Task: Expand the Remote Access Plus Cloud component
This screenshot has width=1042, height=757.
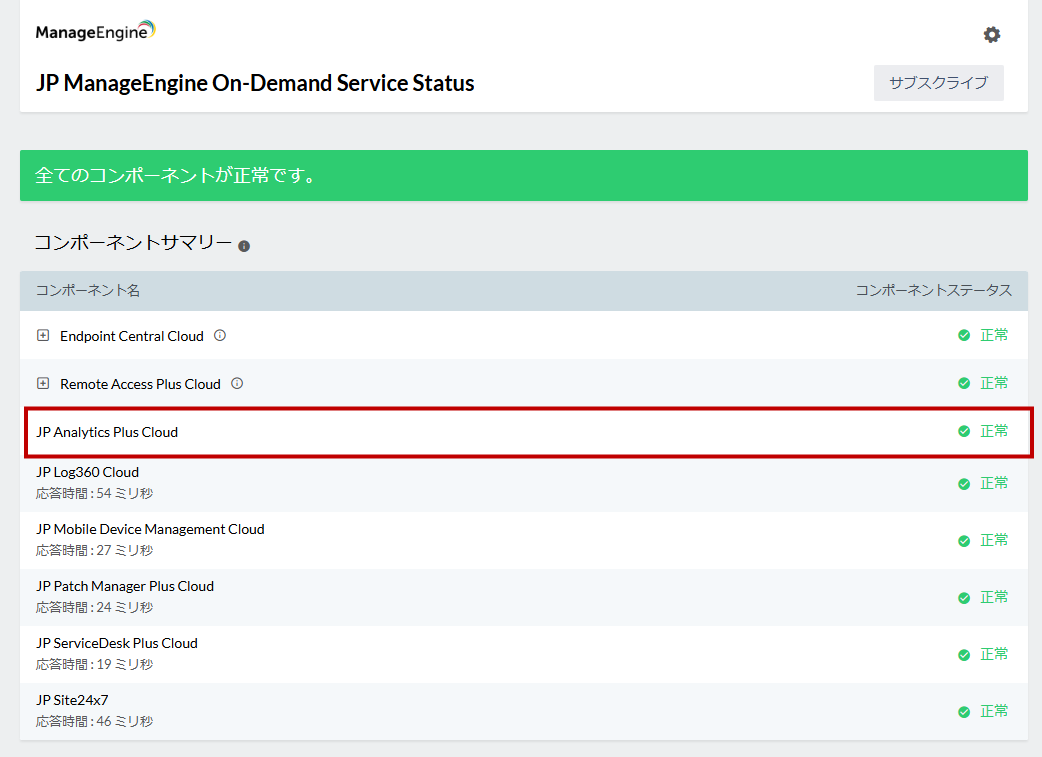Action: [x=43, y=383]
